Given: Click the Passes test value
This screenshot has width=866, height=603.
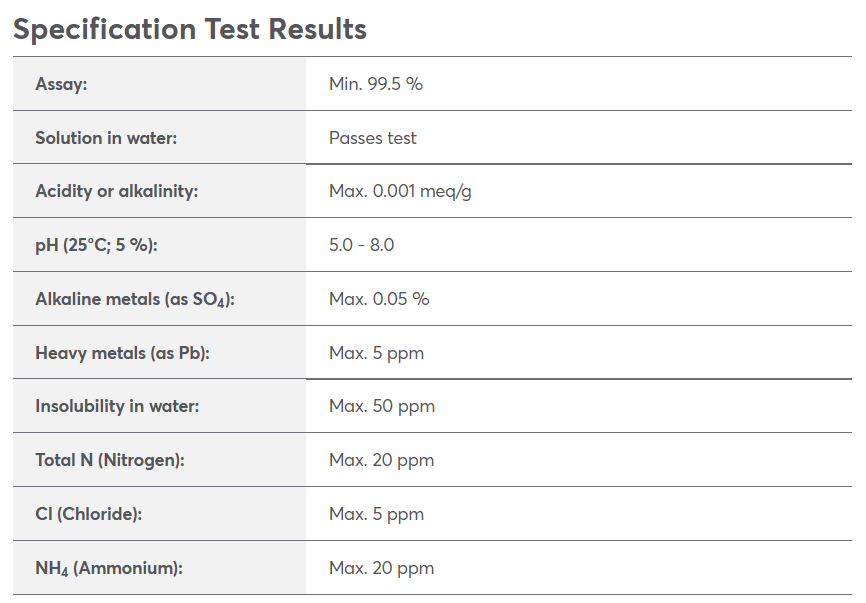Looking at the screenshot, I should click(373, 138).
